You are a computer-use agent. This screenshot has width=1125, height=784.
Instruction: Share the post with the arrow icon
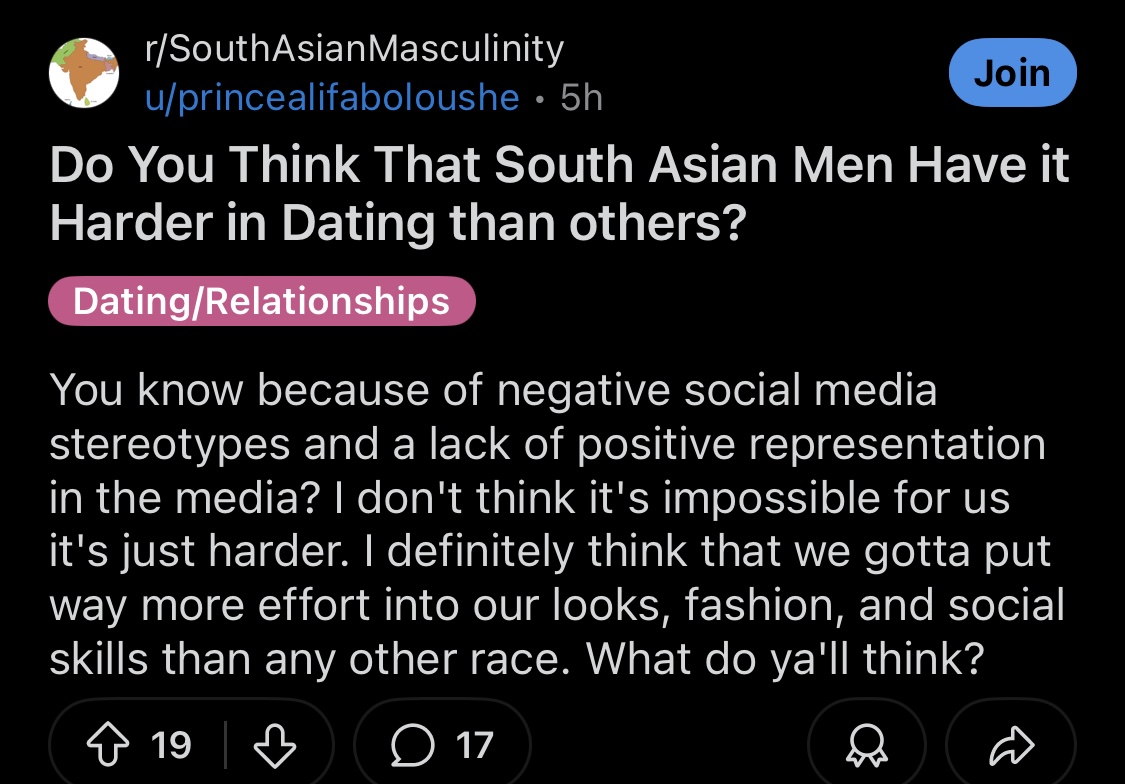(x=1010, y=746)
